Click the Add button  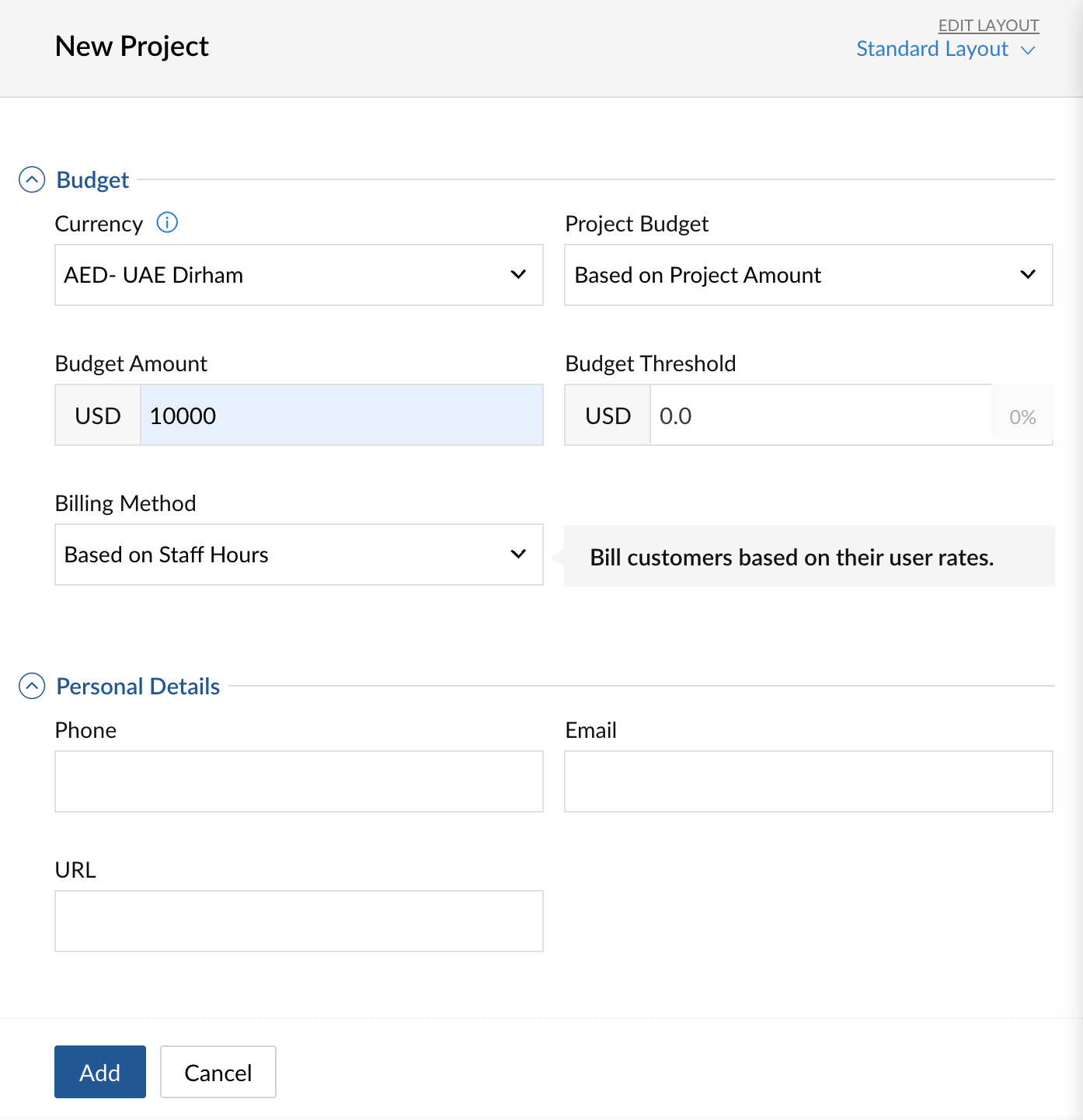[x=100, y=1072]
